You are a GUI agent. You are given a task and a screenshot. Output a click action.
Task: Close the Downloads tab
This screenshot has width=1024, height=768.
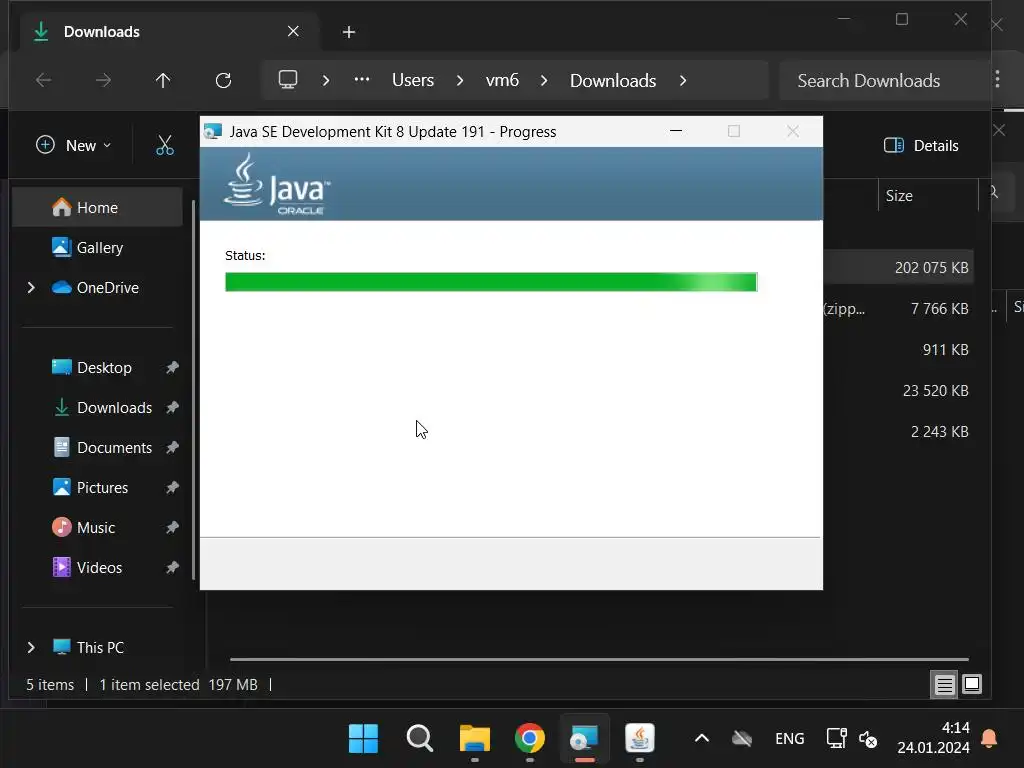click(293, 31)
